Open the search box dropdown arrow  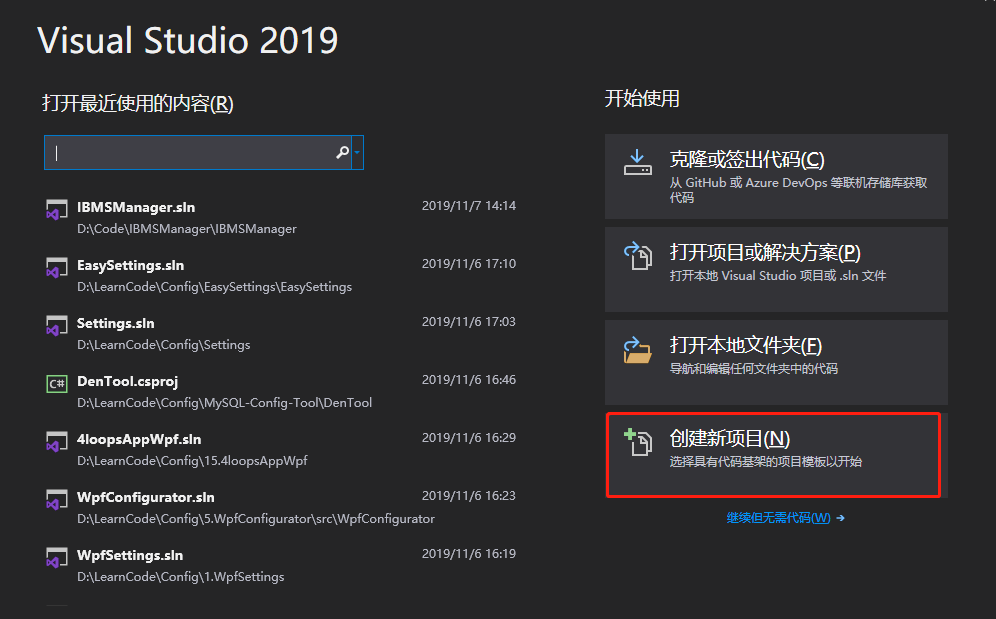point(357,153)
